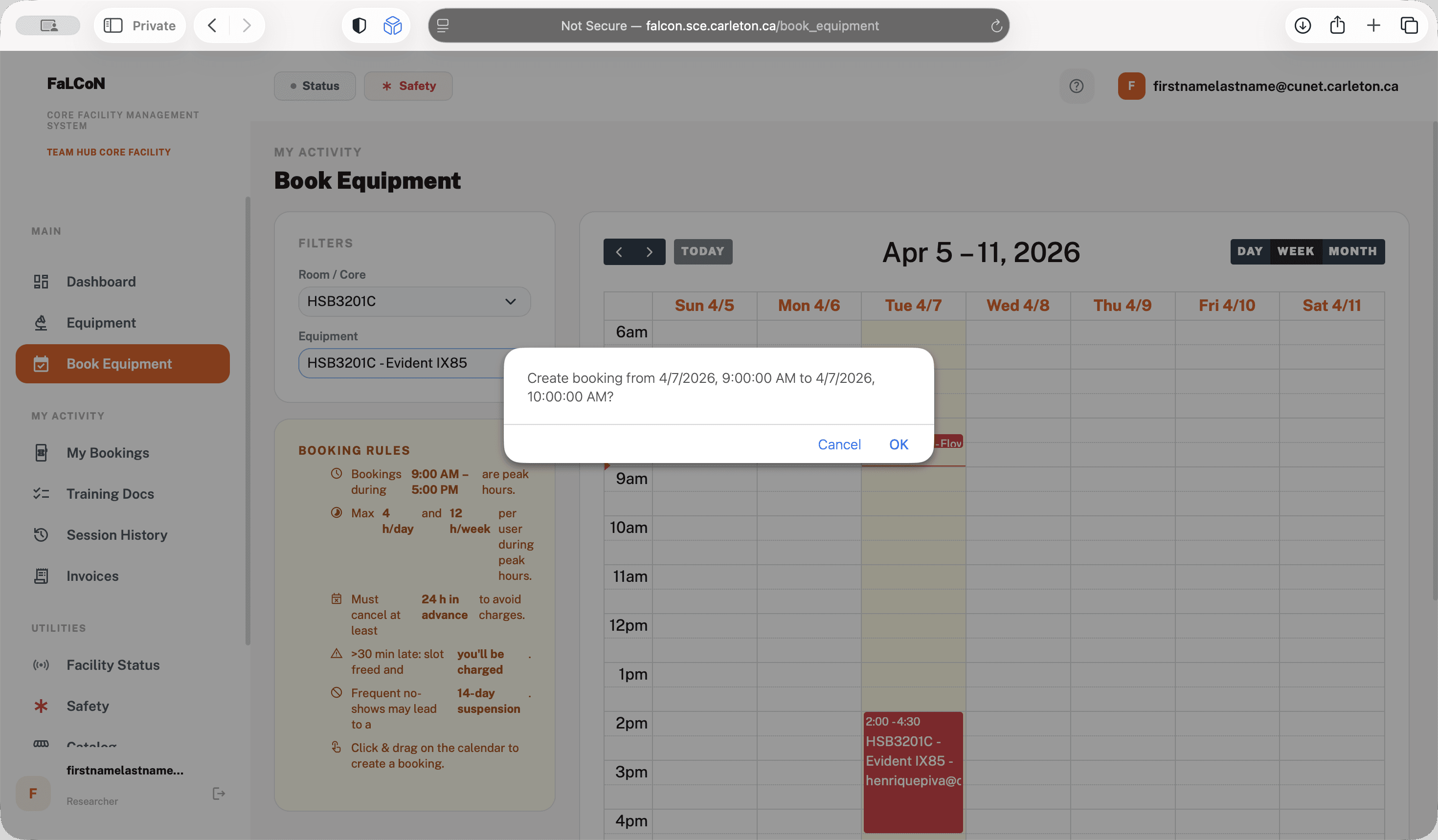Viewport: 1438px width, 840px height.
Task: Click the FaLCoN logo title
Action: coord(76,84)
